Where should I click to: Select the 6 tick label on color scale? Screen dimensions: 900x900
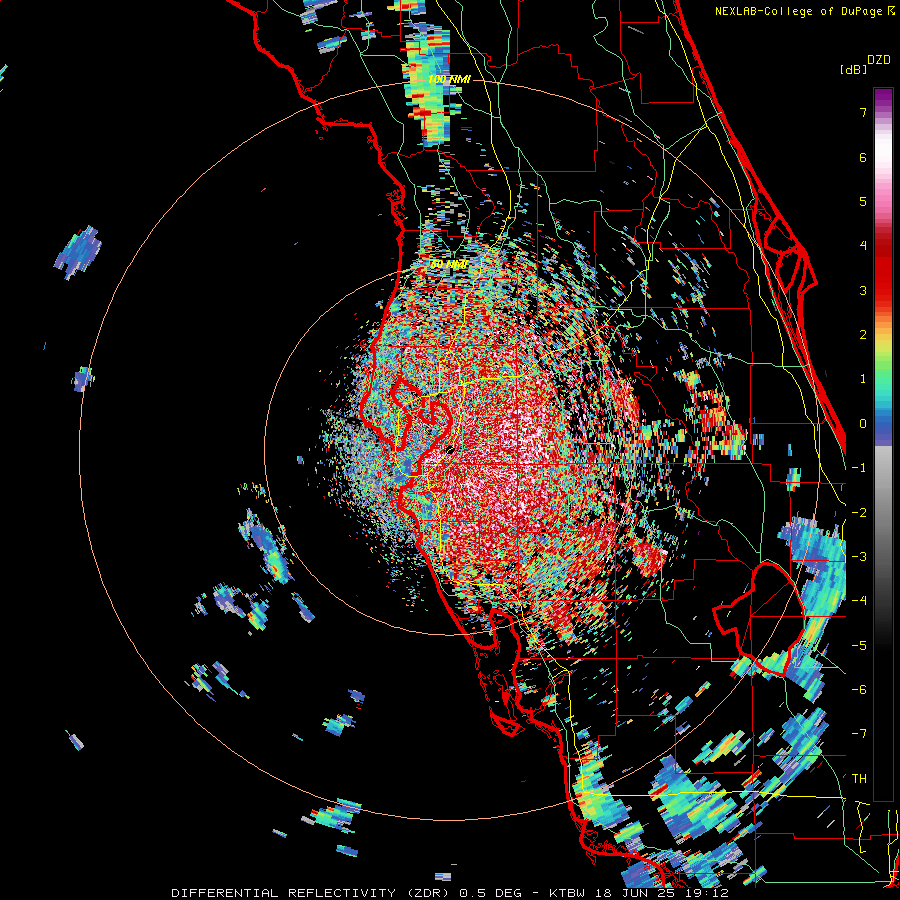(863, 157)
